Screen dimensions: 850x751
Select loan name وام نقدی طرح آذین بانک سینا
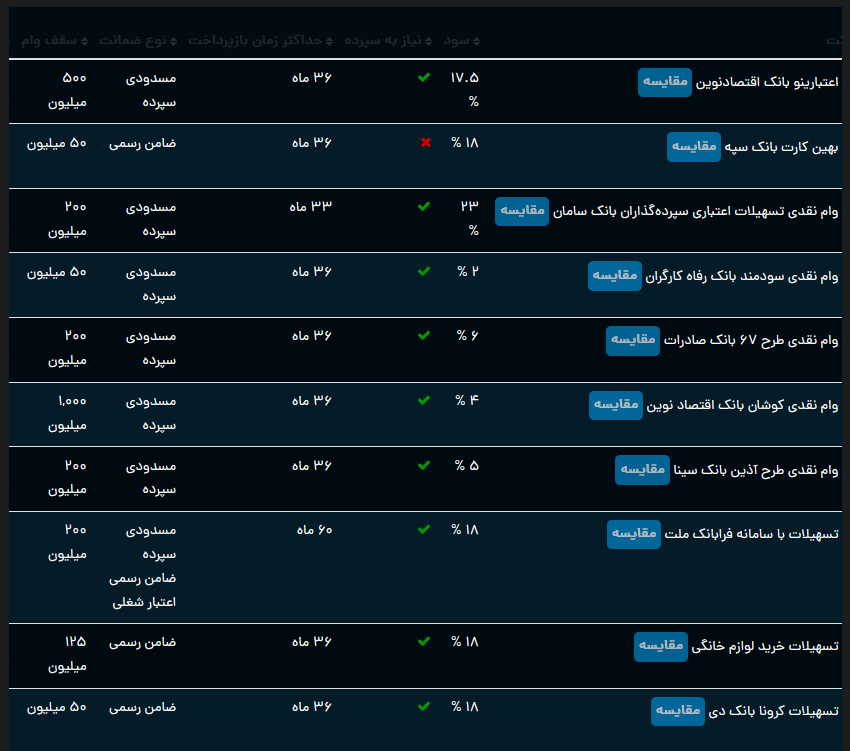point(756,470)
